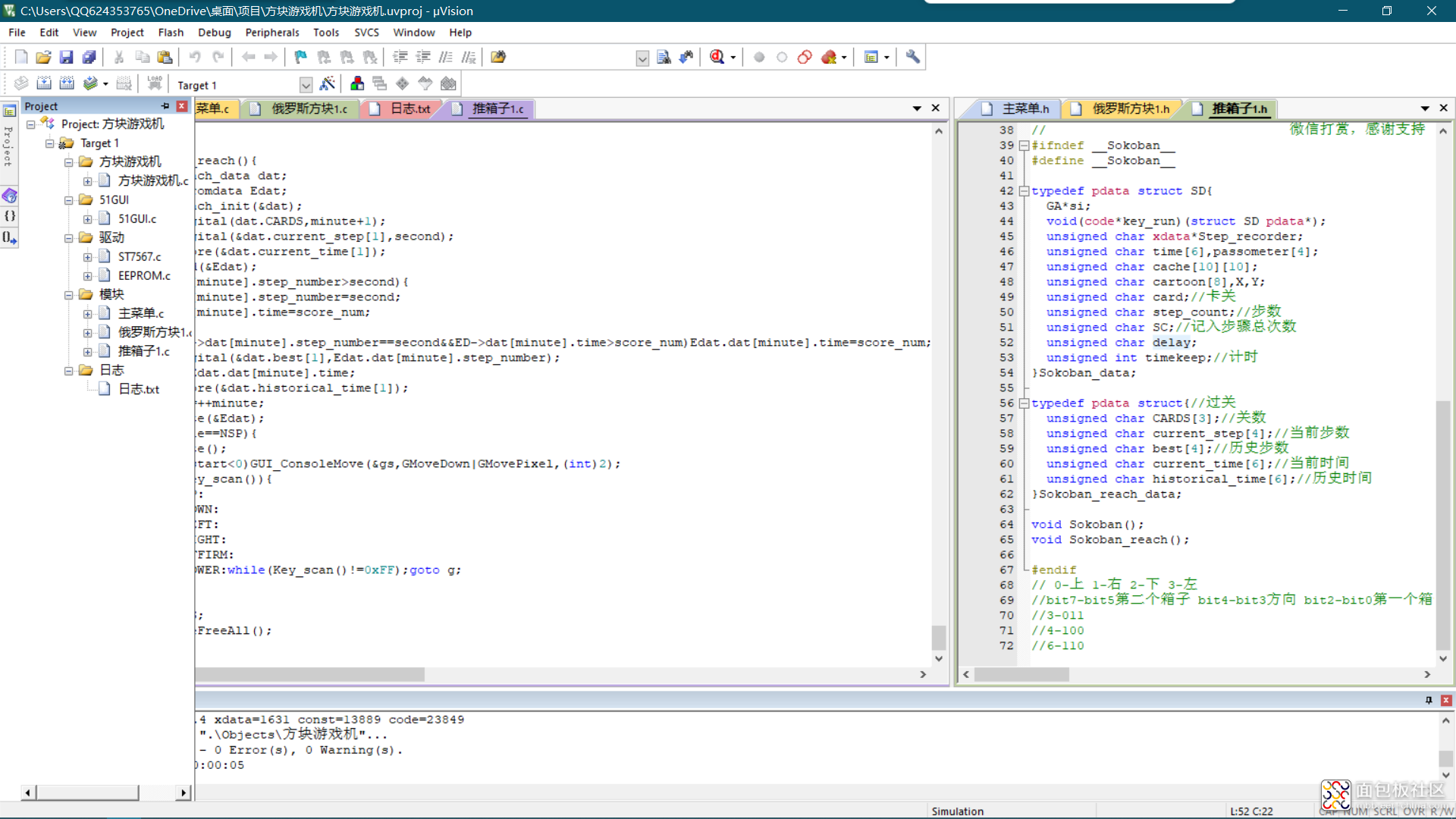
Task: Click the Save All icon
Action: [x=89, y=57]
